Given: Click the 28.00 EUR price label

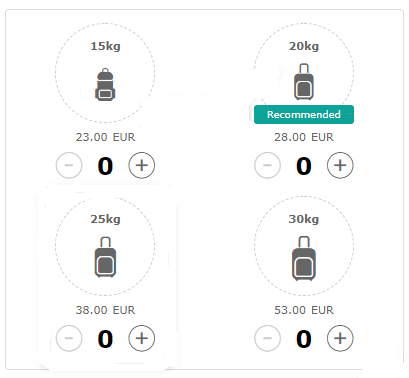Looking at the screenshot, I should pyautogui.click(x=304, y=137).
